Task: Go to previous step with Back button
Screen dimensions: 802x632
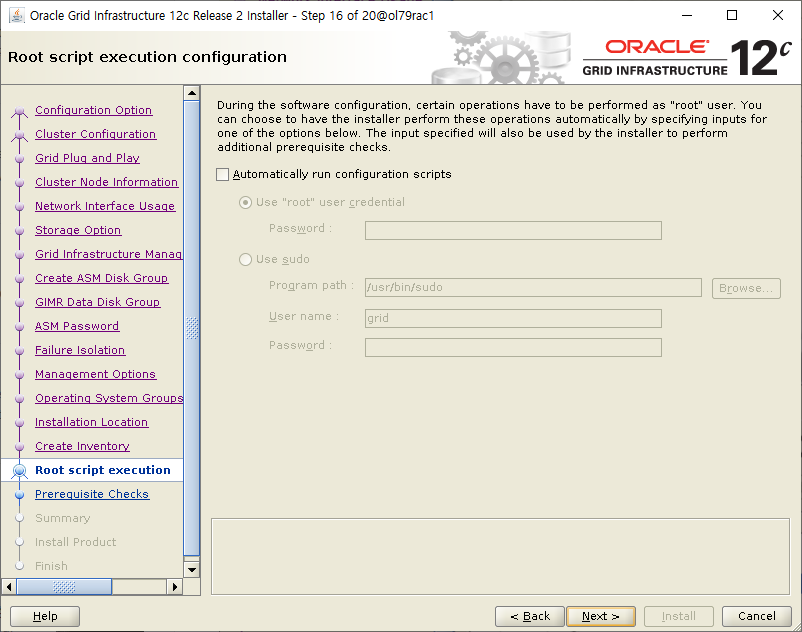Action: [530, 616]
